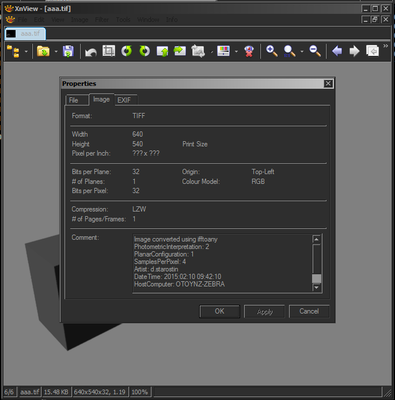Select the crop tool icon

coord(109,51)
